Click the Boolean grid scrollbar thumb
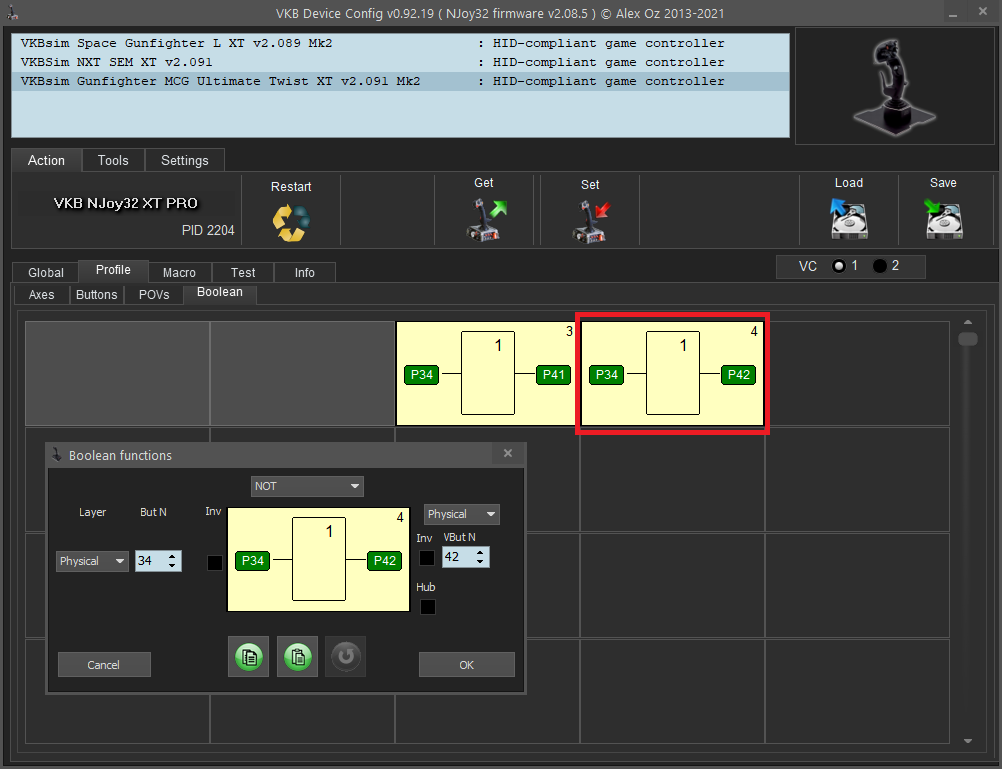 point(968,339)
